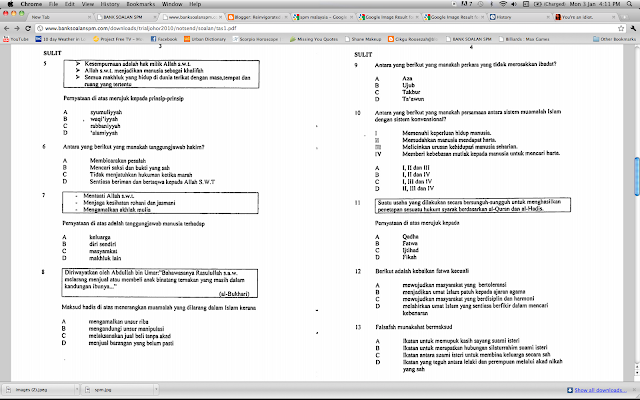Switch to the first Google Image Result tab
Image resolution: width=640 pixels, height=400 pixels.
pos(389,17)
